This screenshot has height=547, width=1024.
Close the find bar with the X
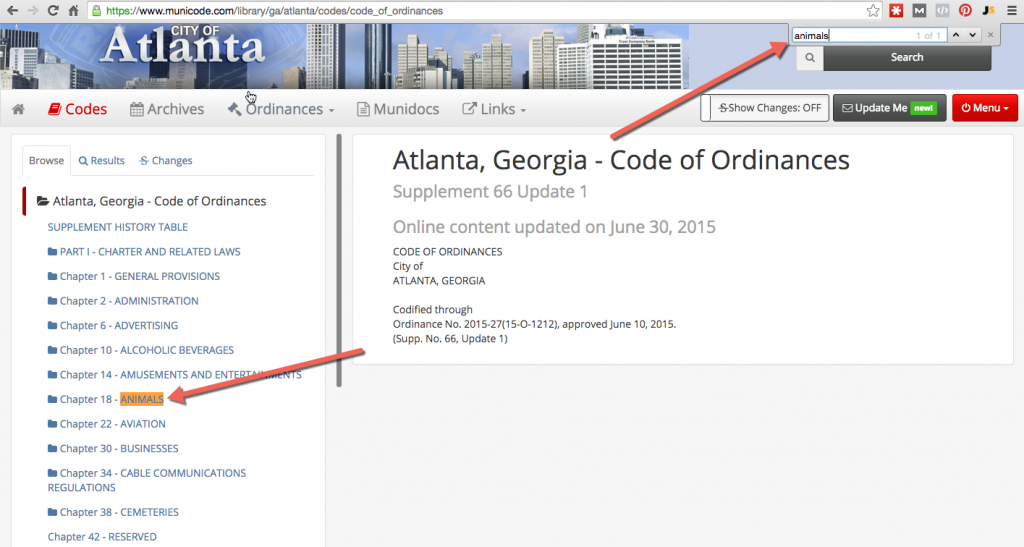[x=990, y=35]
